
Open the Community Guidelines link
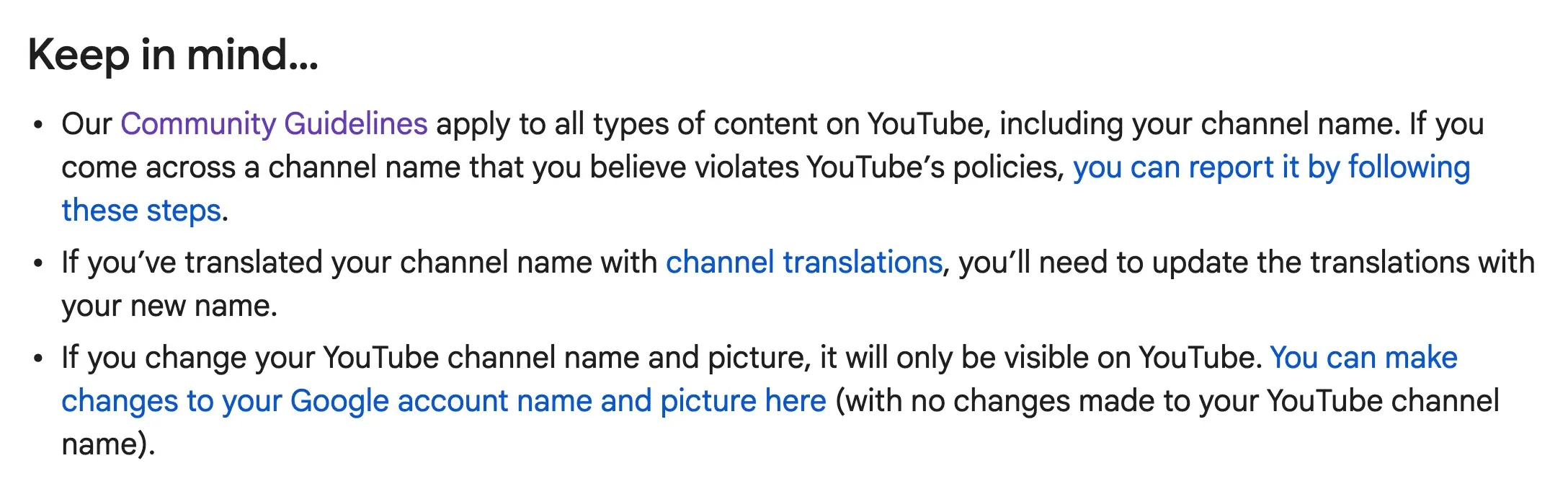[274, 124]
